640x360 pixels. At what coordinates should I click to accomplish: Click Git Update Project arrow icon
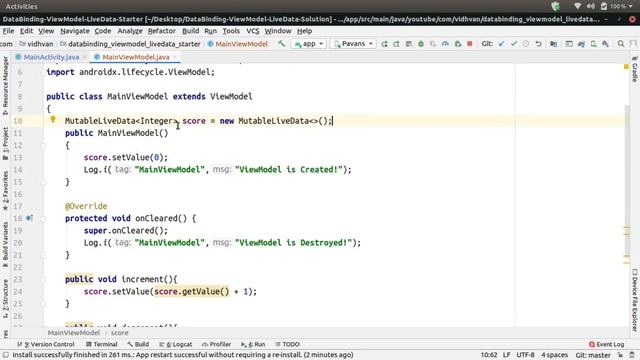click(x=502, y=44)
